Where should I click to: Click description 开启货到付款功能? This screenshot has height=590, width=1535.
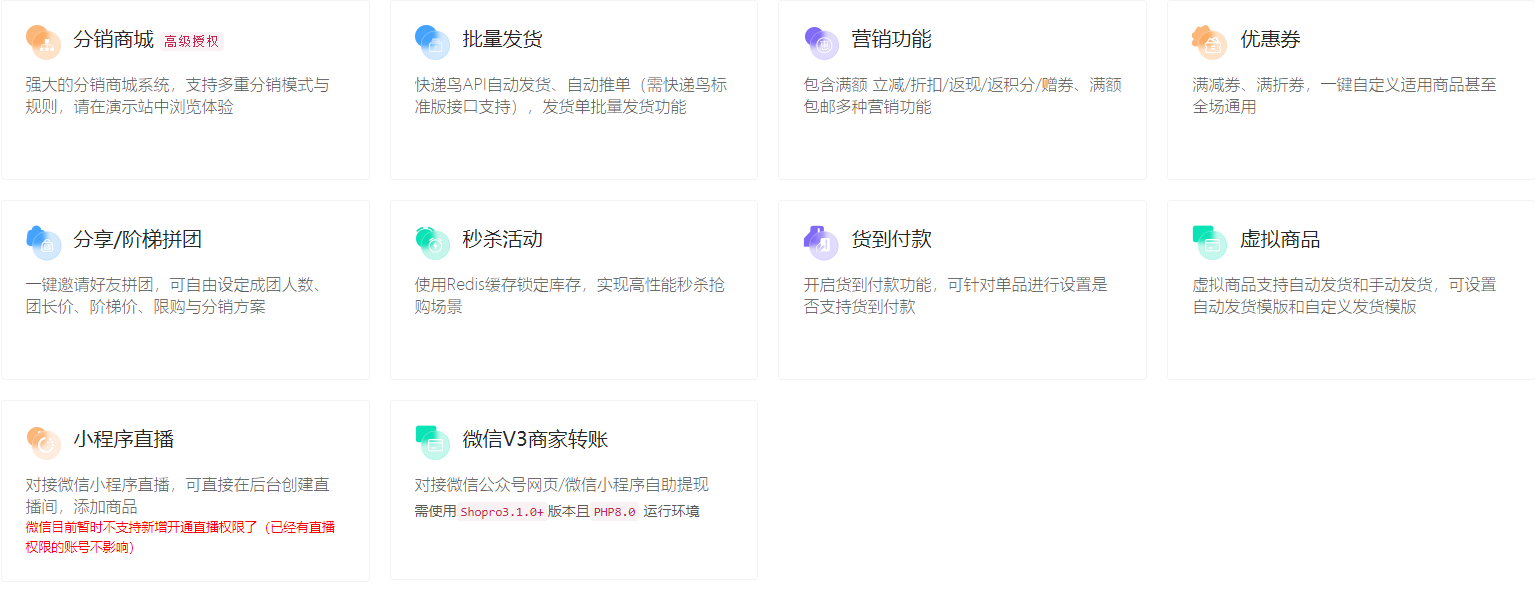click(956, 296)
